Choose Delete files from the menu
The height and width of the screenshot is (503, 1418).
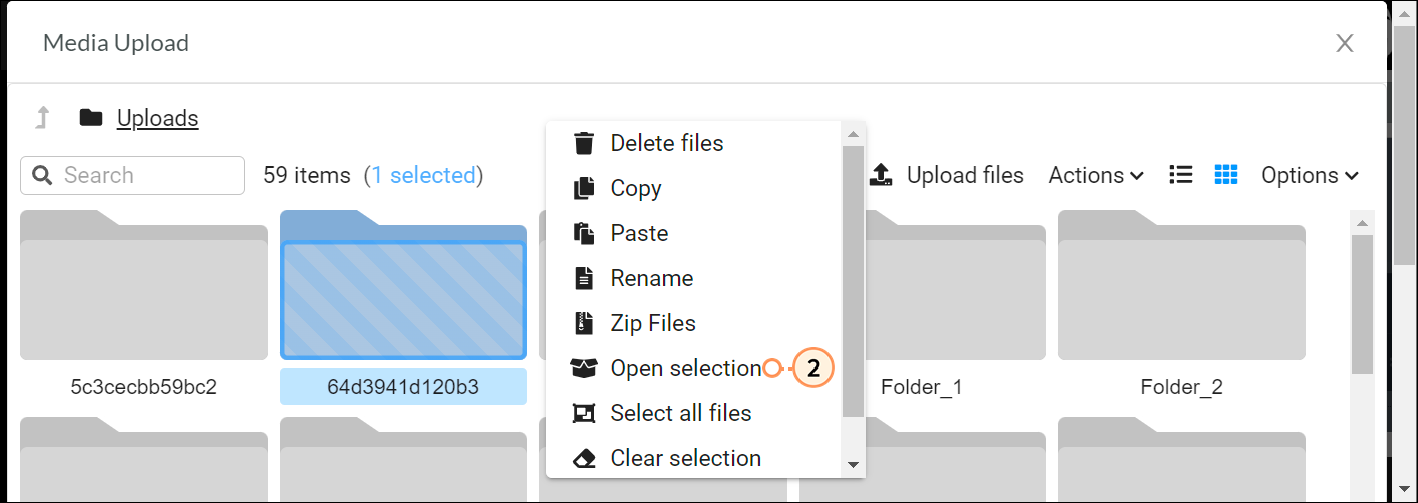[695, 143]
